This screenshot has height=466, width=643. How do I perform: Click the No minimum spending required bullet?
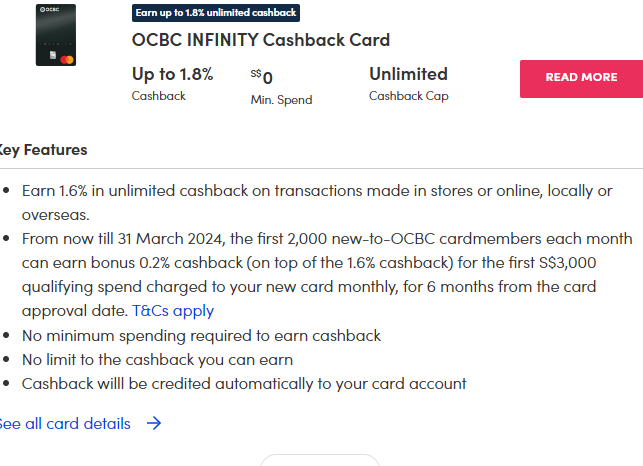[x=201, y=336]
